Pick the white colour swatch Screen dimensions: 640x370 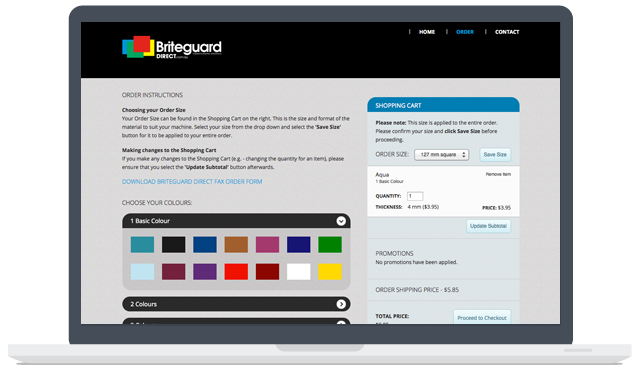299,272
